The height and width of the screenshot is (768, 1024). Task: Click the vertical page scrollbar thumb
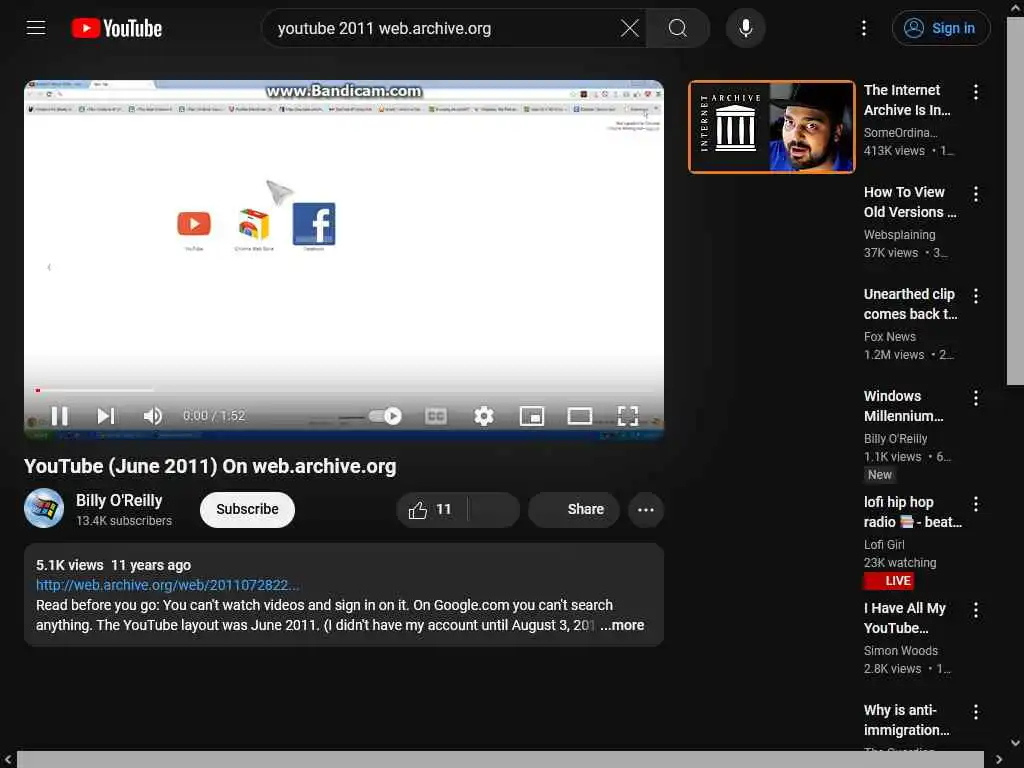click(1015, 201)
